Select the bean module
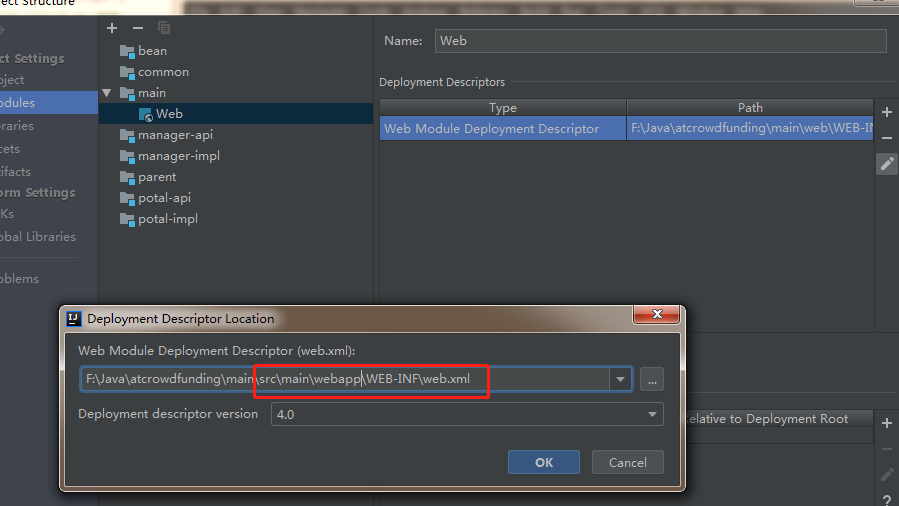Screen dimensions: 899x506 click(153, 51)
